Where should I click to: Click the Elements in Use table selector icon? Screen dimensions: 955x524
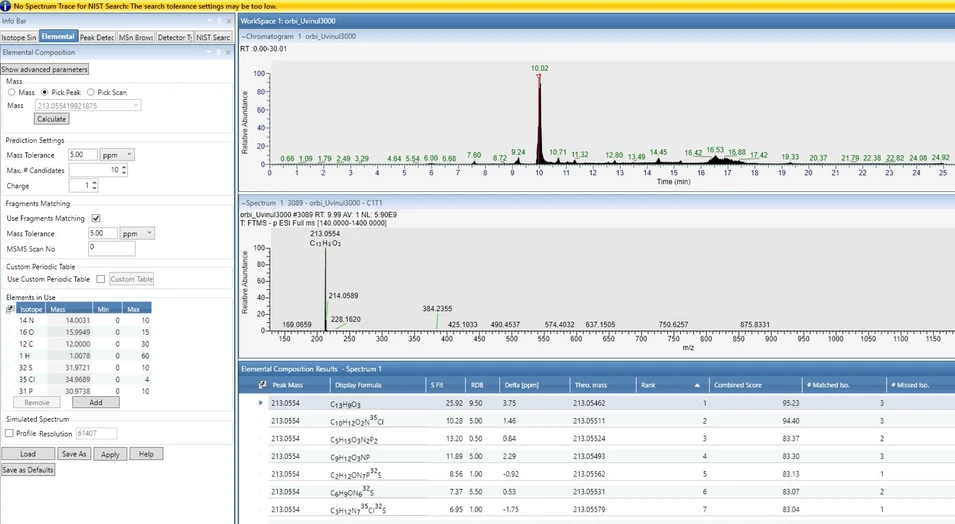click(x=10, y=309)
